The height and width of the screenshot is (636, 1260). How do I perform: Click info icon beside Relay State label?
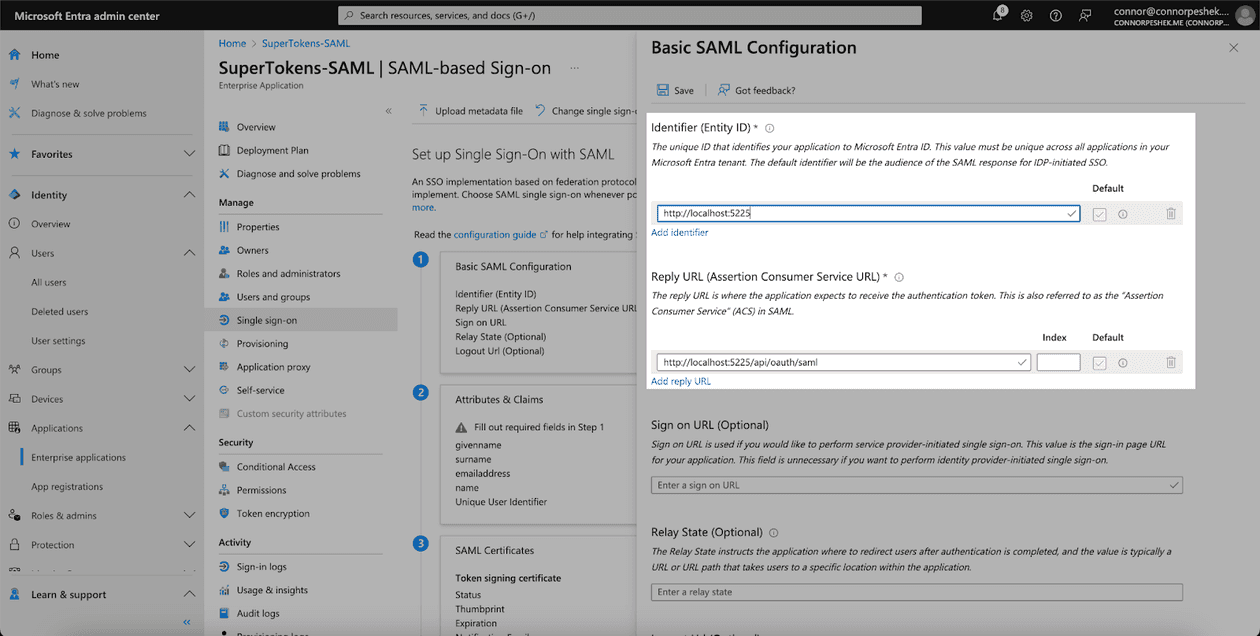click(774, 533)
